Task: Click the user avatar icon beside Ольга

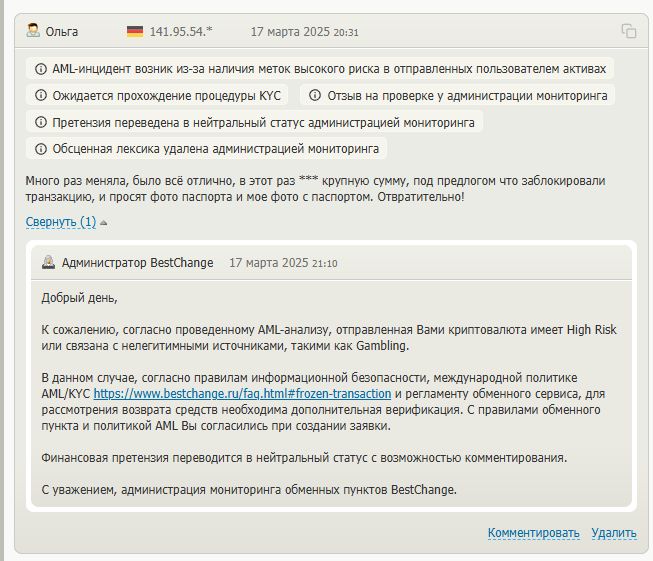Action: 34,31
